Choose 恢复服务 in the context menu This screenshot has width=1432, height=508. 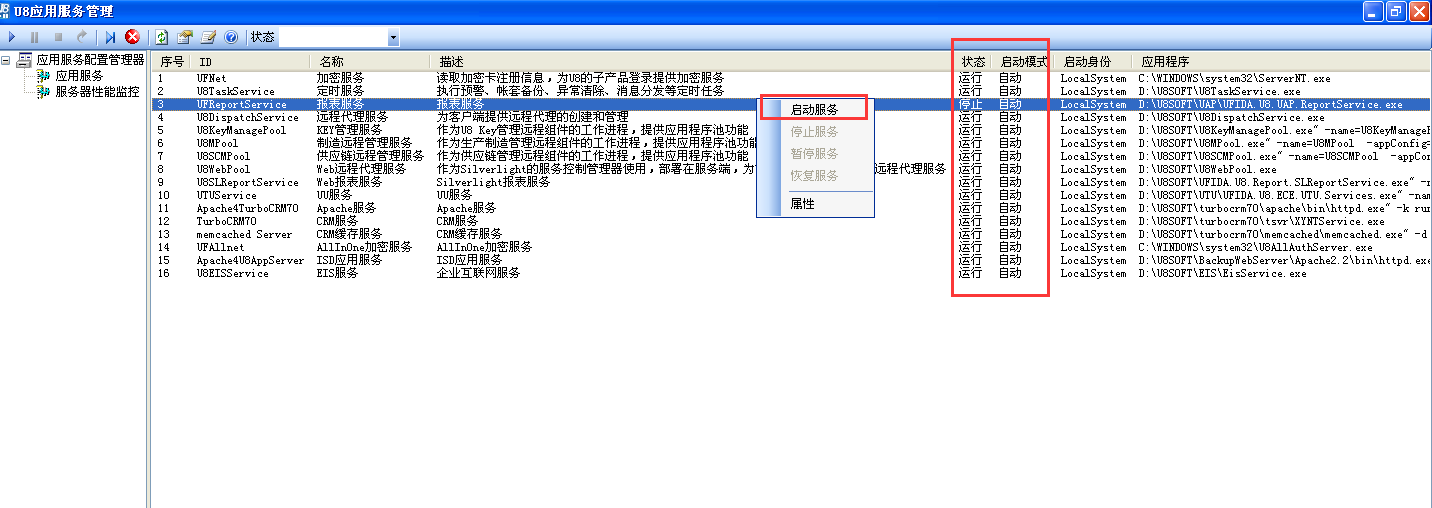click(x=814, y=175)
